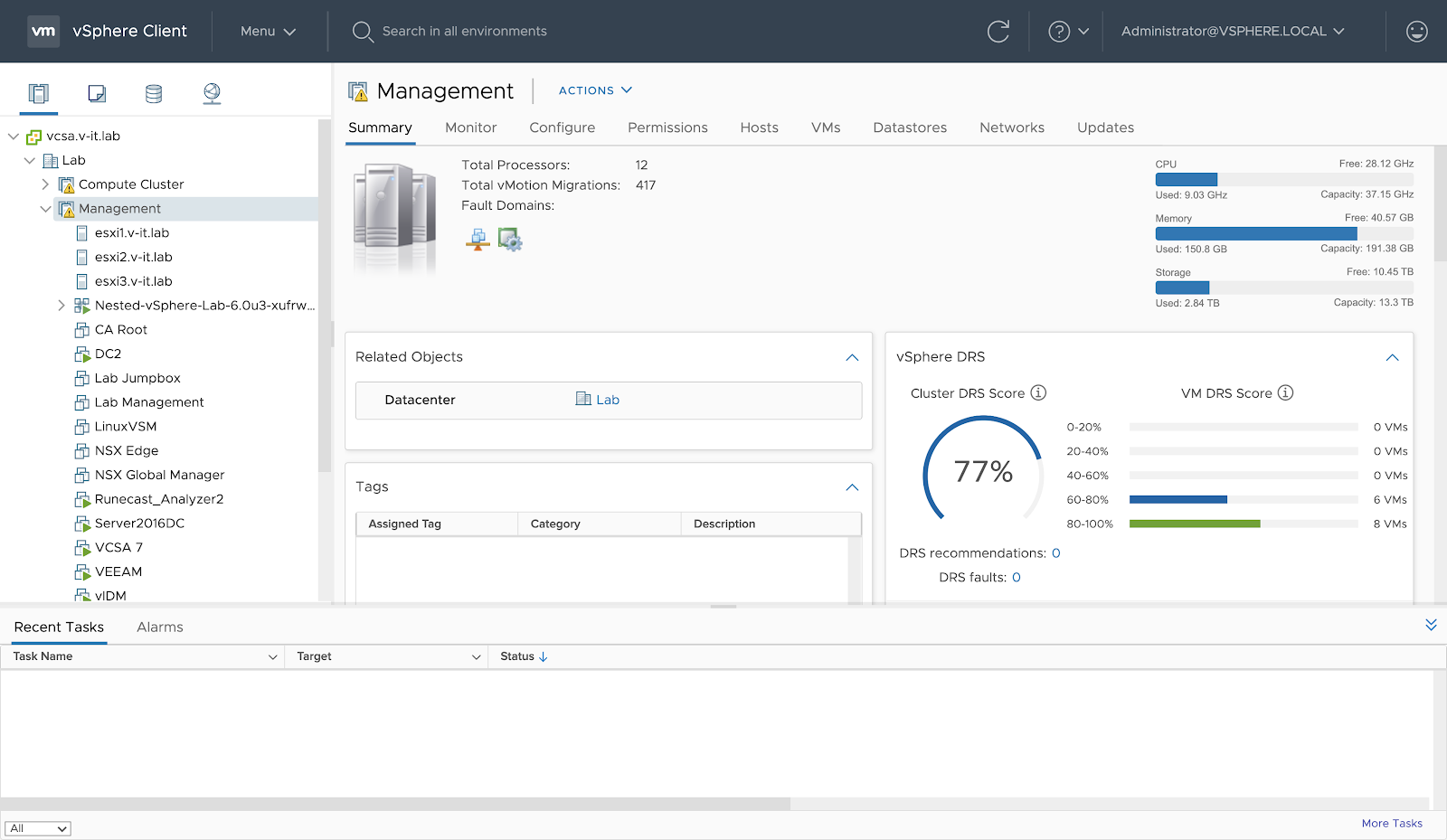The height and width of the screenshot is (840, 1447).
Task: Click DRS recommendations count link
Action: tap(1055, 553)
